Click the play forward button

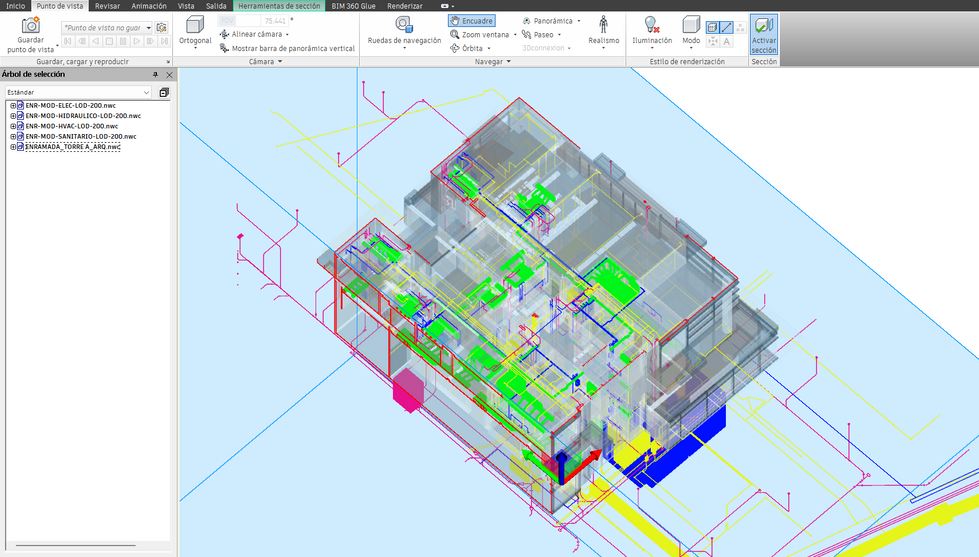(137, 41)
